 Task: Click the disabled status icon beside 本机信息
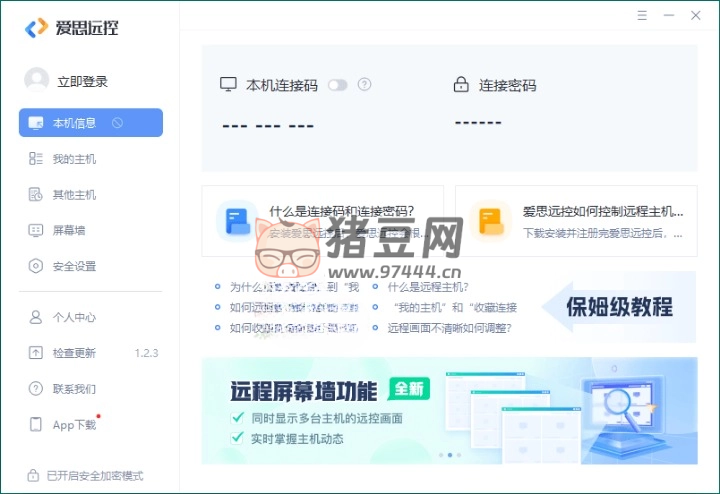117,123
